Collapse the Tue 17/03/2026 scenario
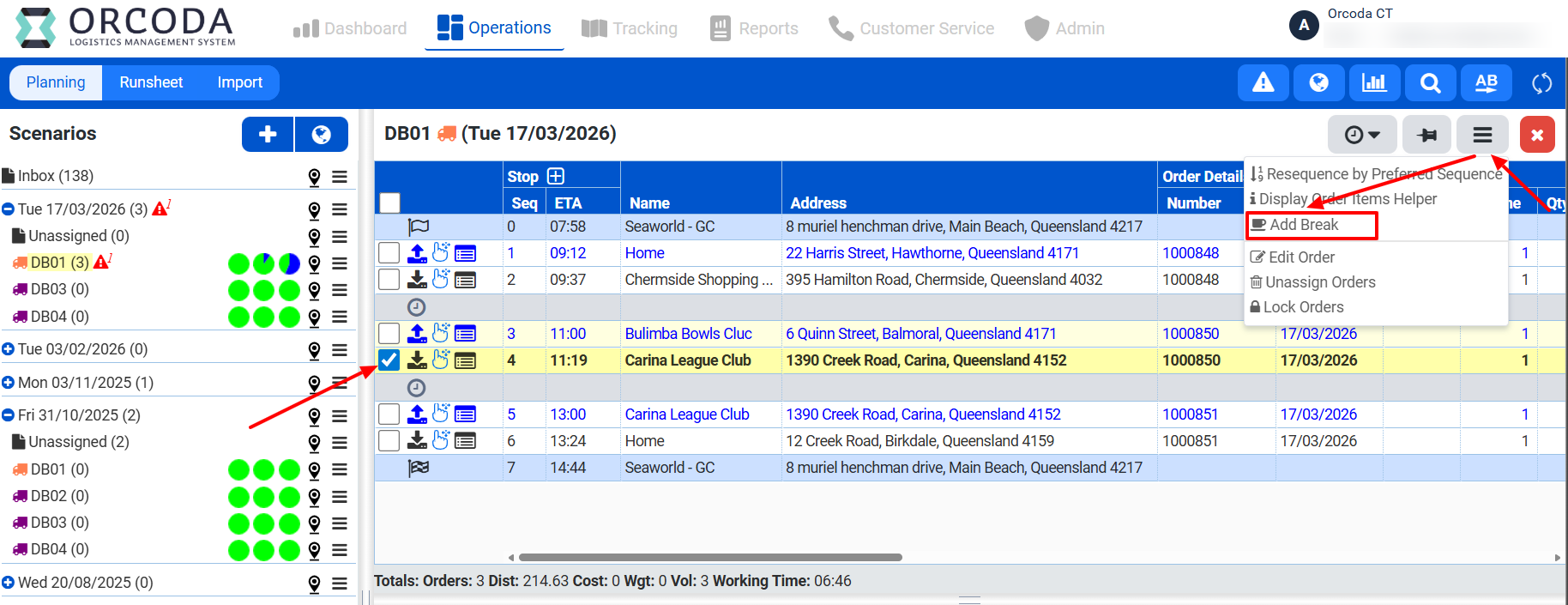Viewport: 1568px width, 605px height. coord(9,209)
